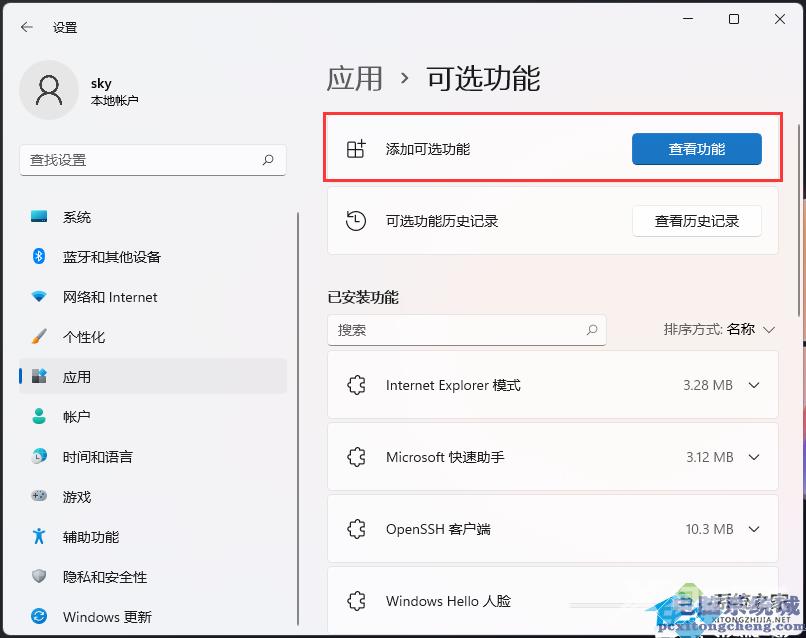Image resolution: width=806 pixels, height=638 pixels.
Task: Open 网络和 Internet settings
Action: tap(153, 297)
